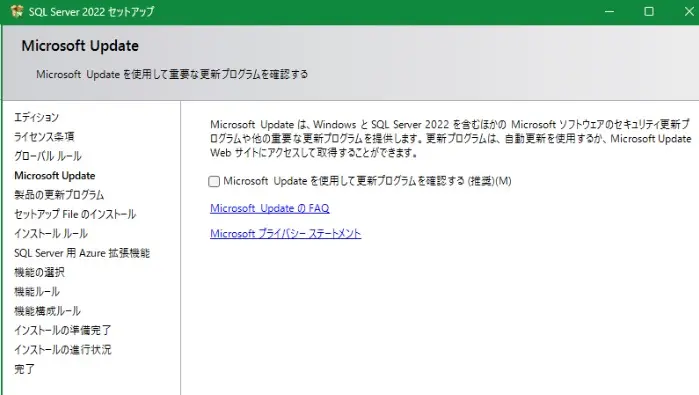Select 機能の選択 step

point(39,272)
